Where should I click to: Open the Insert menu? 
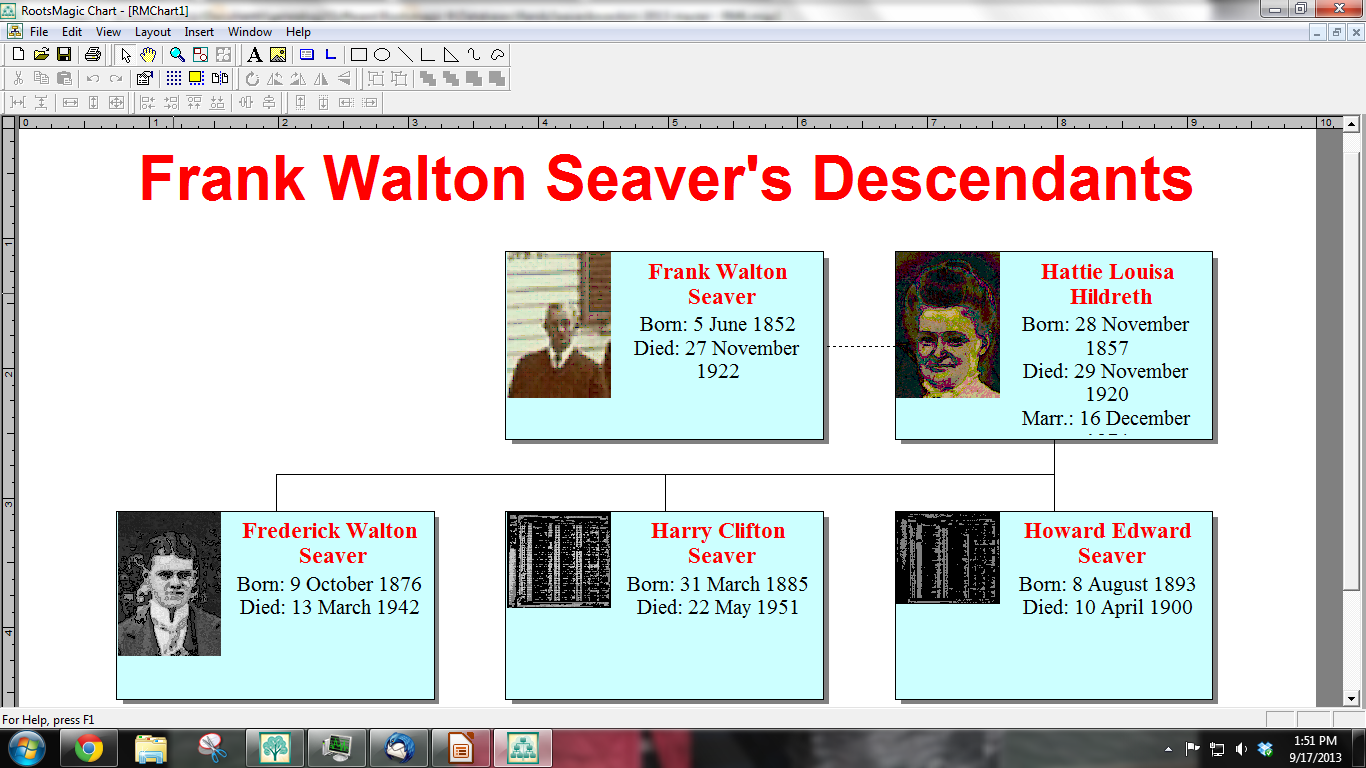198,31
